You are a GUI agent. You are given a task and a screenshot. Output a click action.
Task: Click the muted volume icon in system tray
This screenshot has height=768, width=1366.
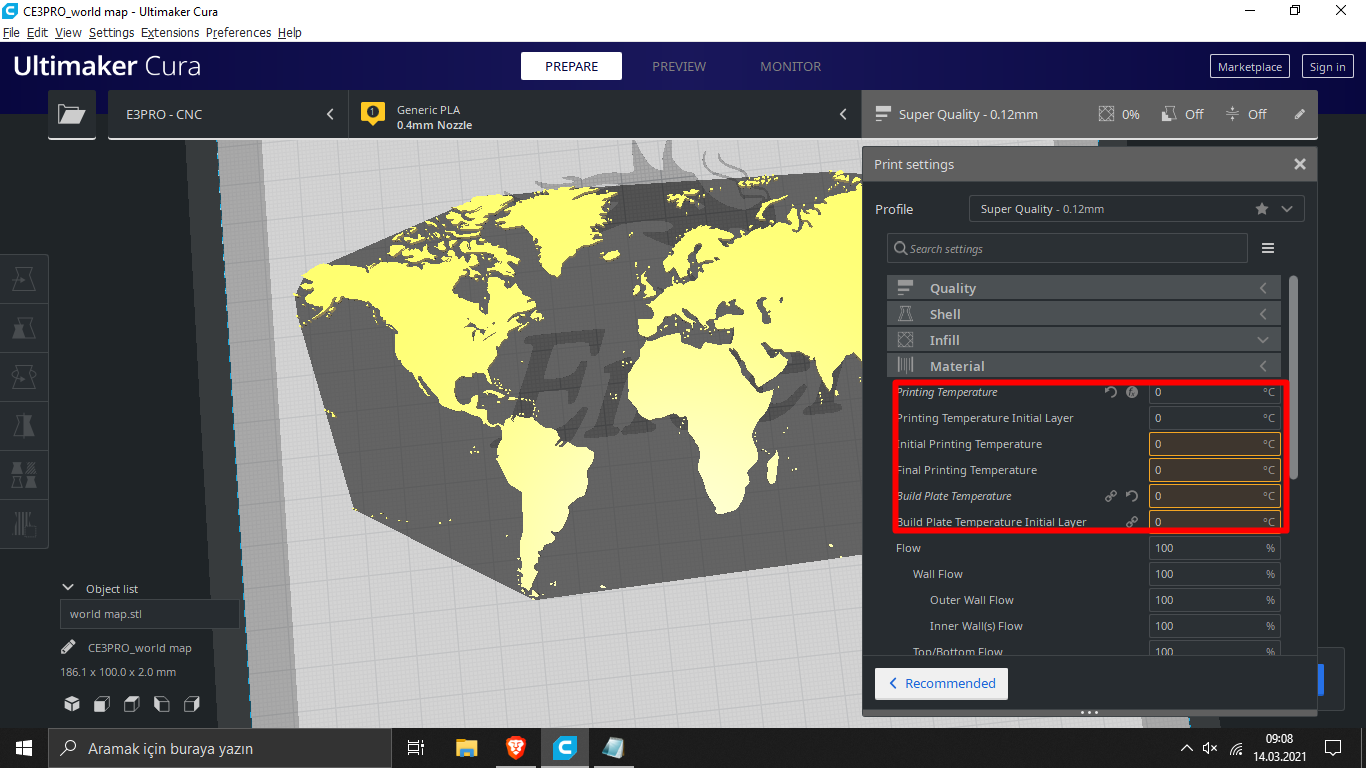(1210, 748)
